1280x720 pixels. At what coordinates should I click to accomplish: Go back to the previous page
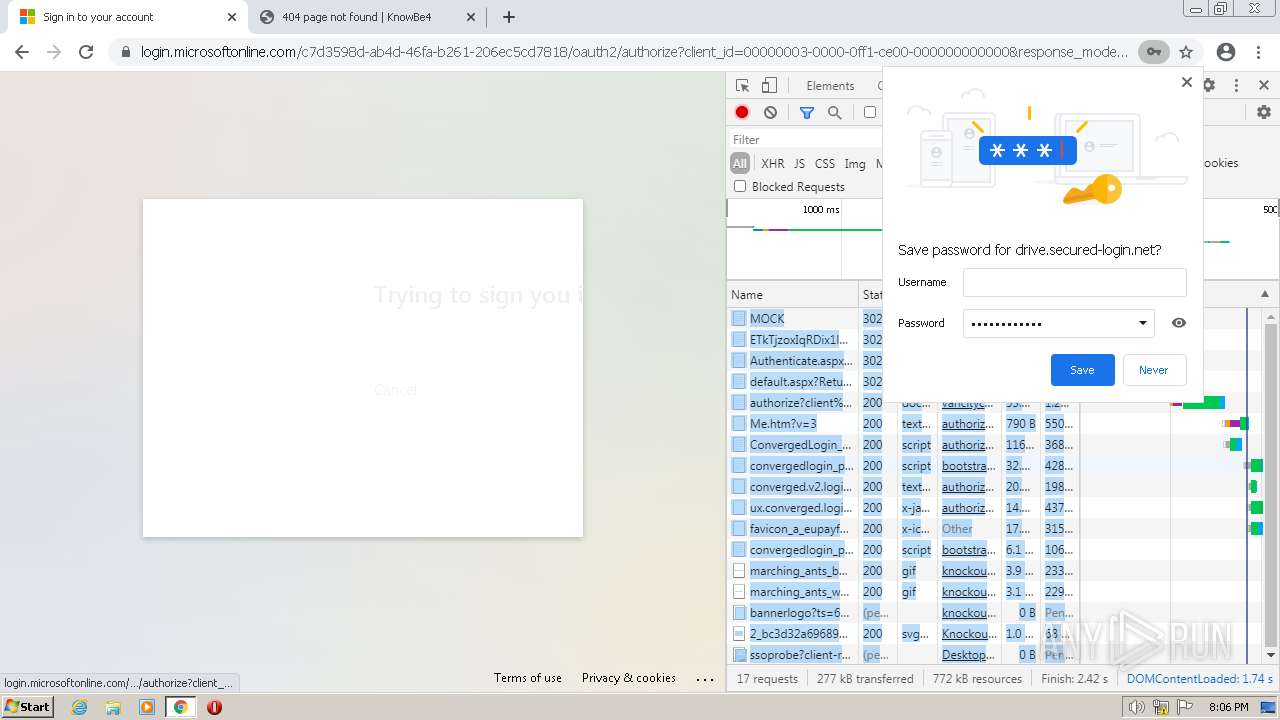coord(22,52)
